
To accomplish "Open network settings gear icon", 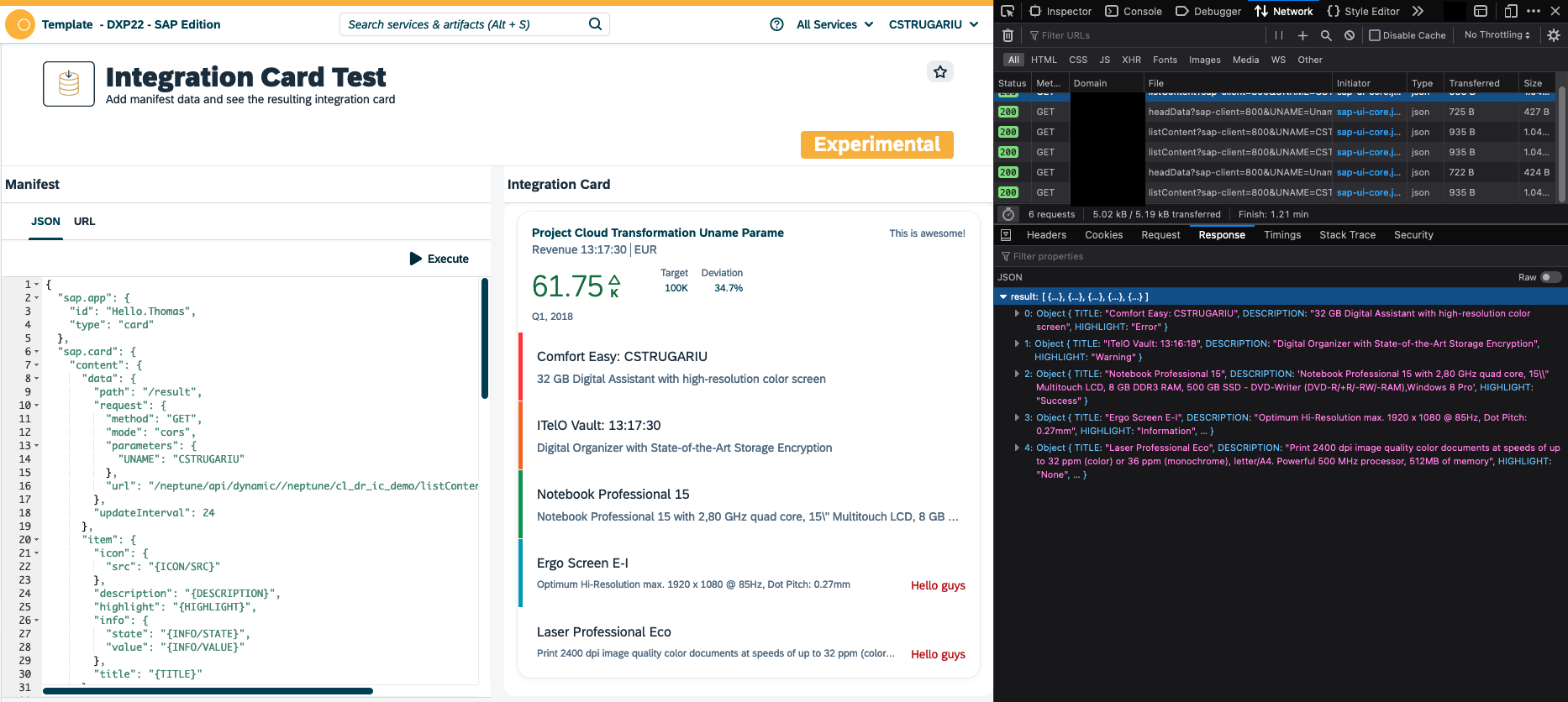I will click(x=1554, y=35).
